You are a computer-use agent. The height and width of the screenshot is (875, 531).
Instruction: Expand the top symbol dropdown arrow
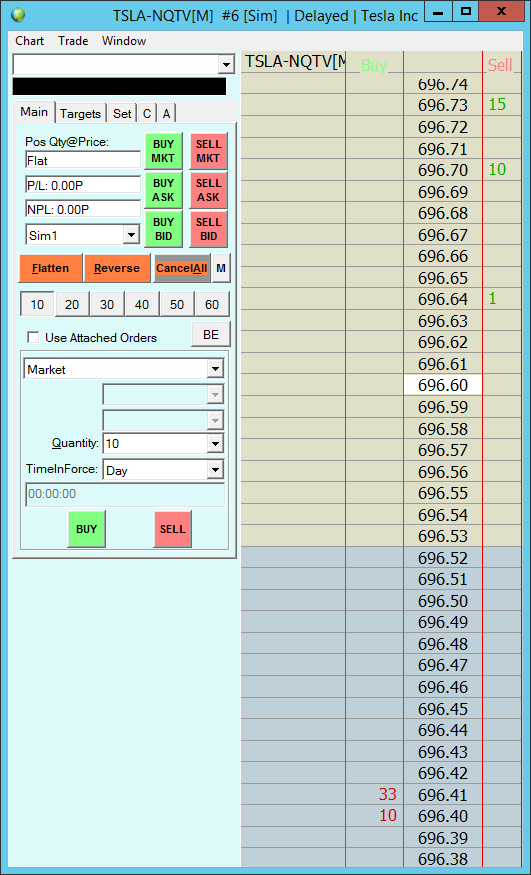225,65
